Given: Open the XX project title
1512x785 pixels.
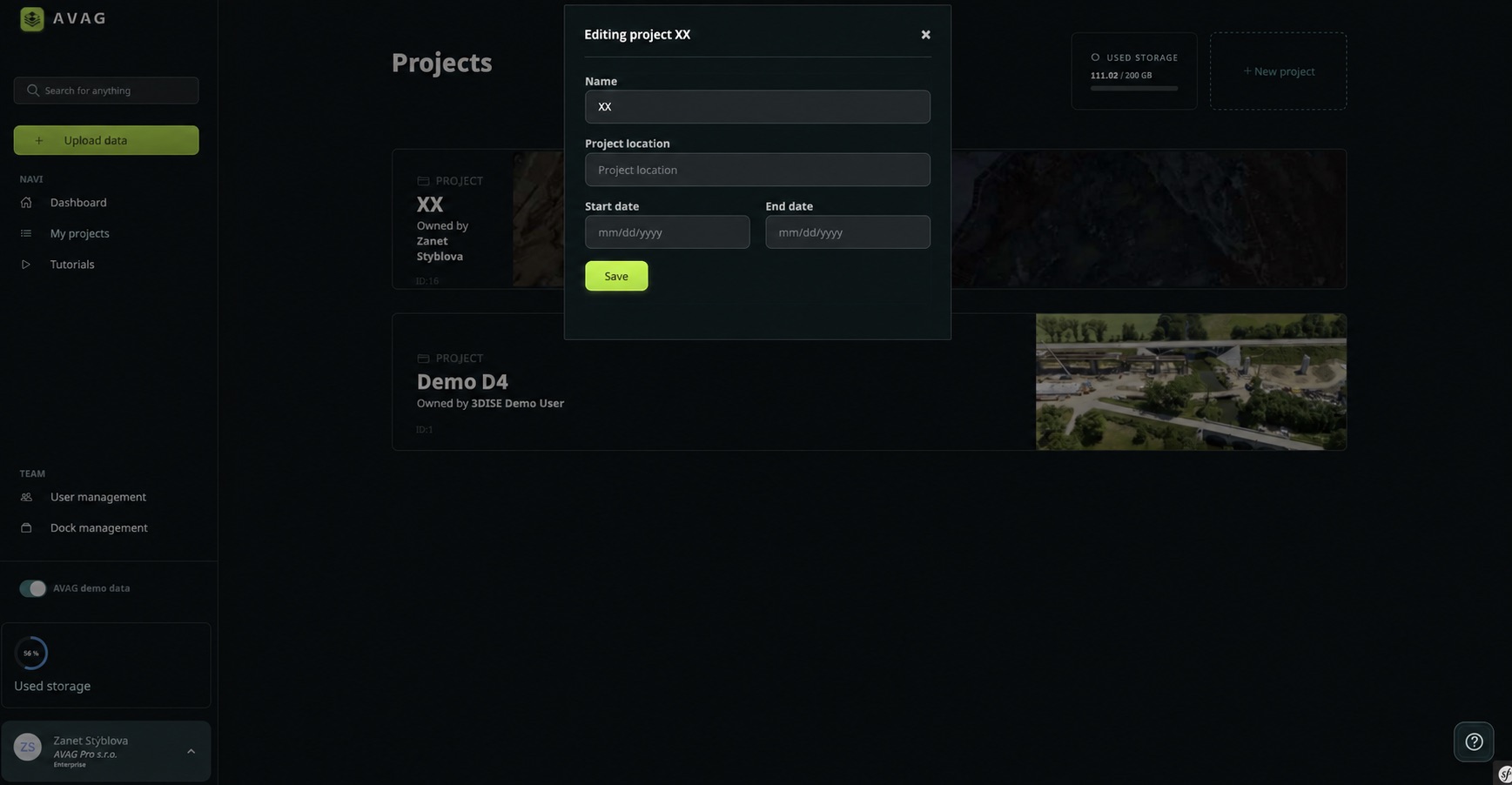Looking at the screenshot, I should [430, 204].
